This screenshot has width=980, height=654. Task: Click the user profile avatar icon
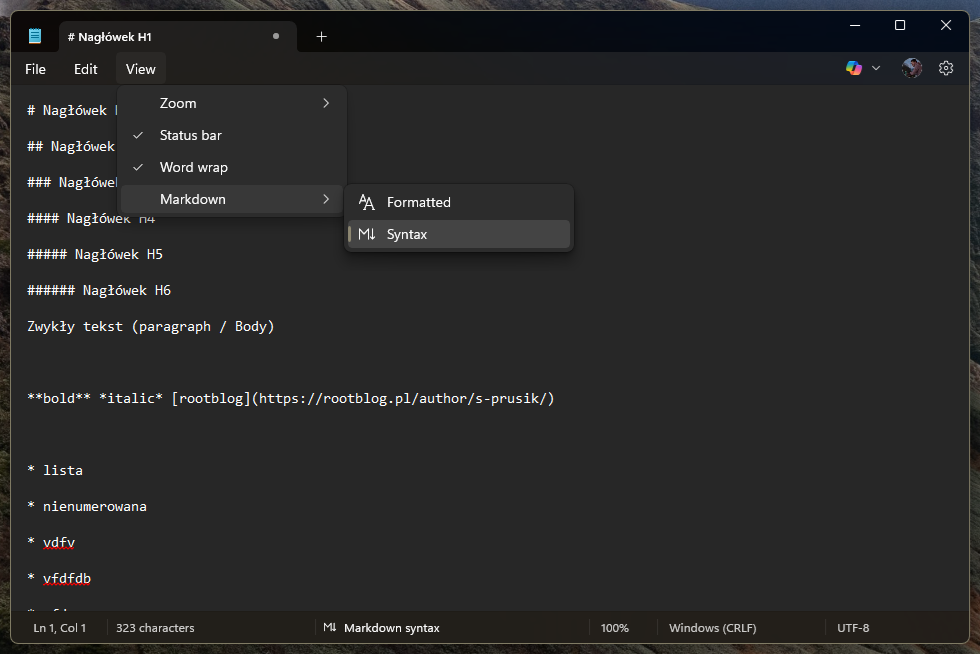pyautogui.click(x=911, y=68)
